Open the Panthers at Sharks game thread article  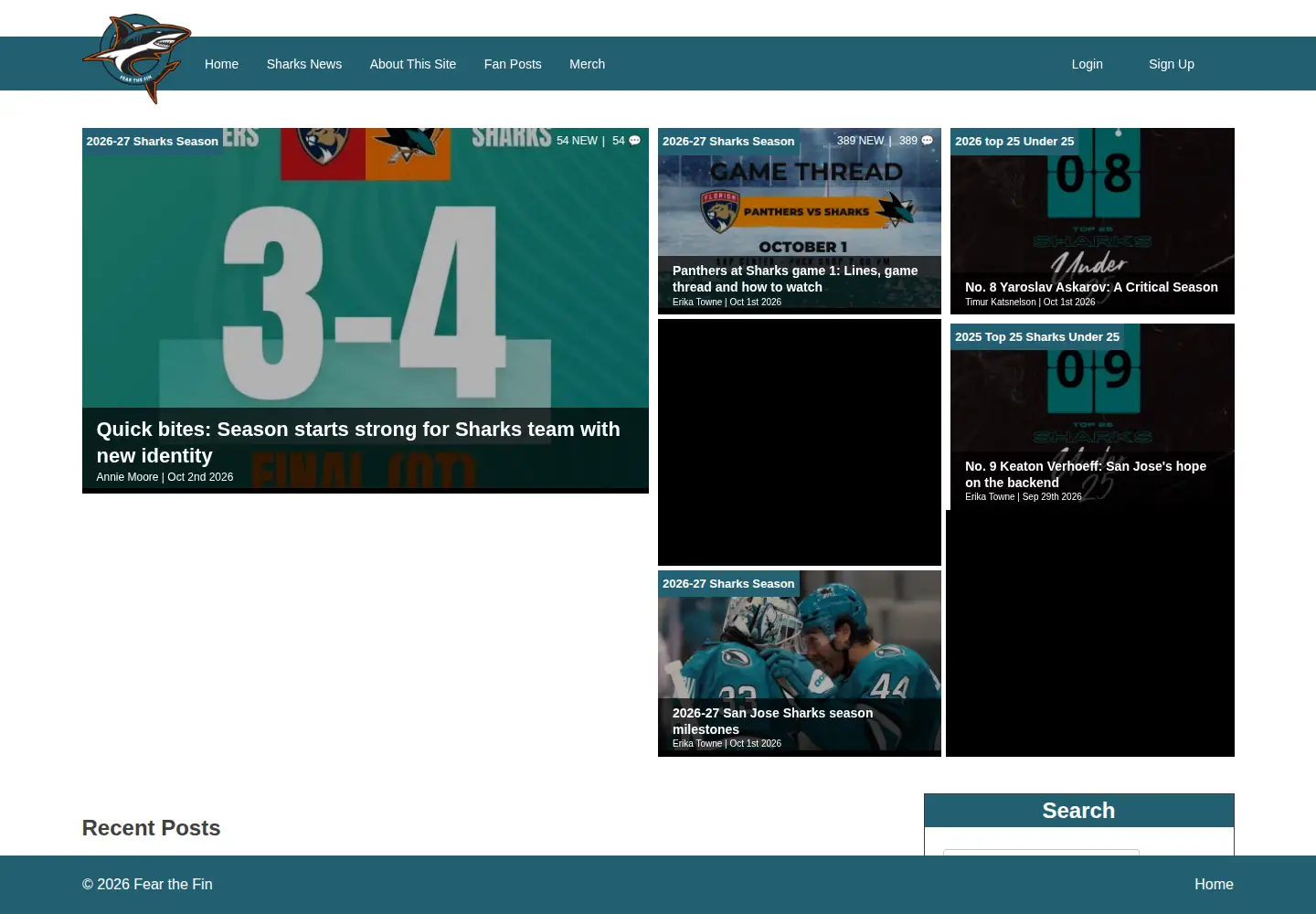795,279
